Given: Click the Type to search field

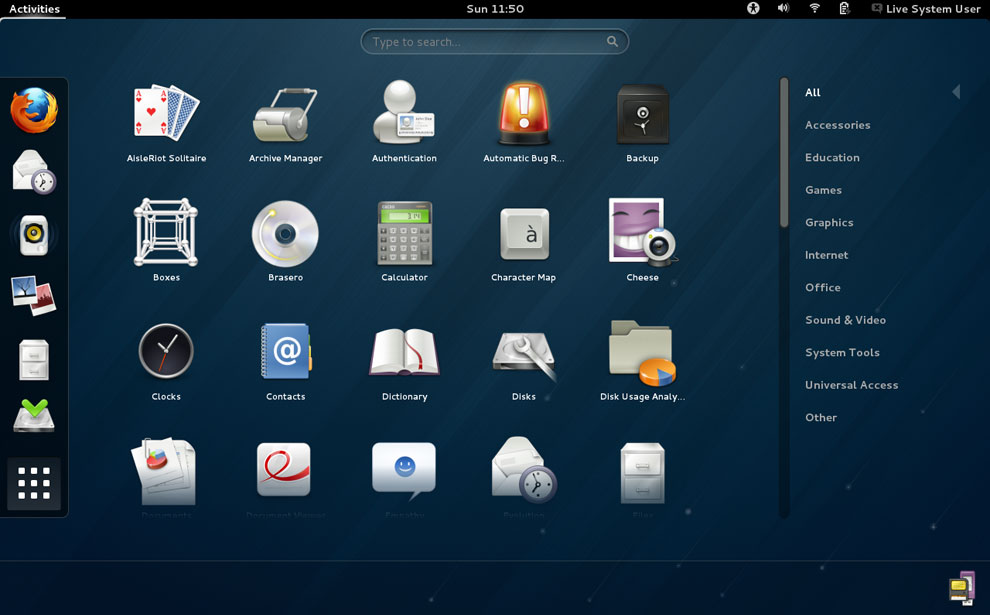Looking at the screenshot, I should tap(485, 42).
